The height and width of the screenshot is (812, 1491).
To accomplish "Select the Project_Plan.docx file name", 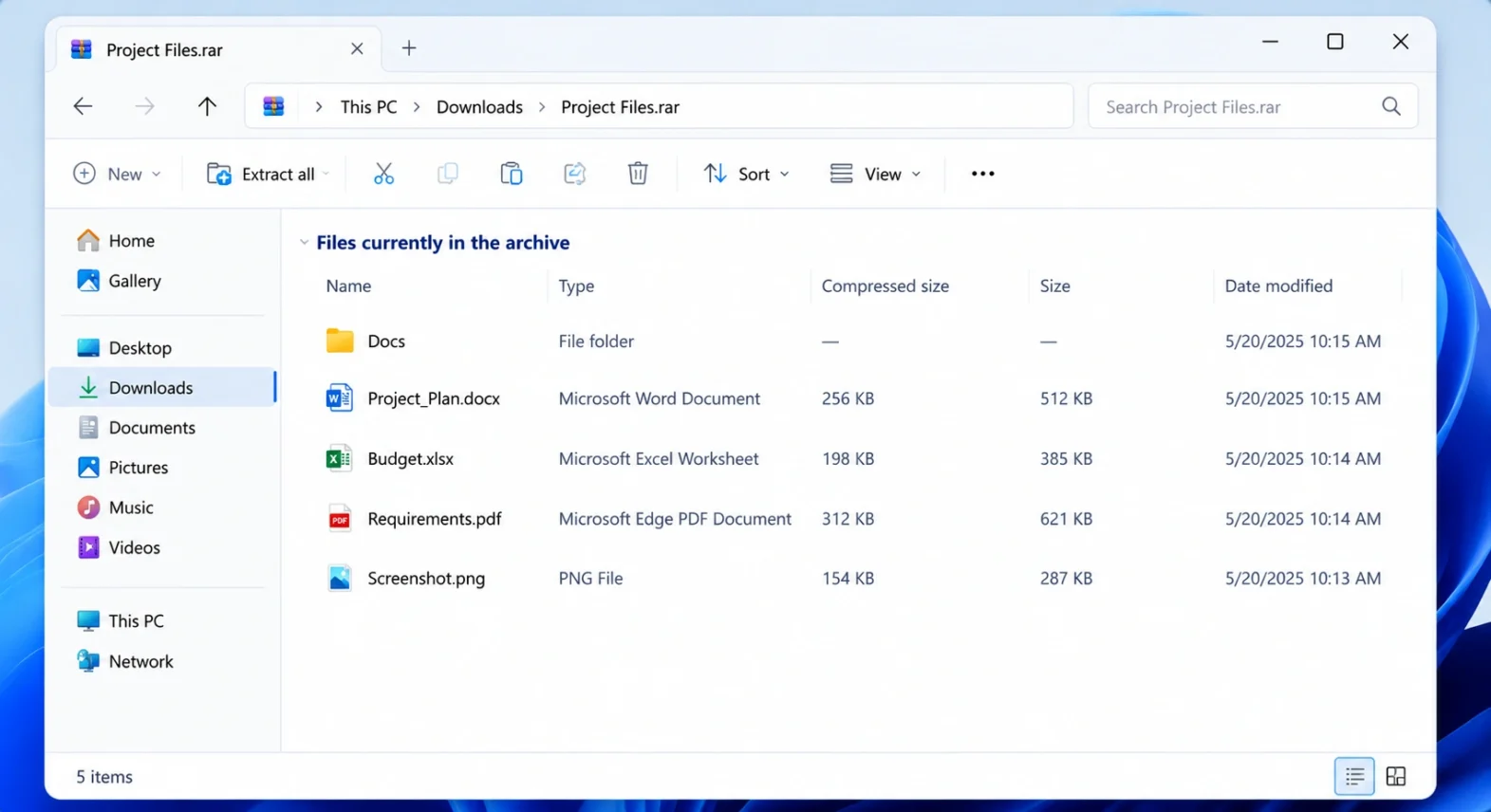I will (x=434, y=398).
